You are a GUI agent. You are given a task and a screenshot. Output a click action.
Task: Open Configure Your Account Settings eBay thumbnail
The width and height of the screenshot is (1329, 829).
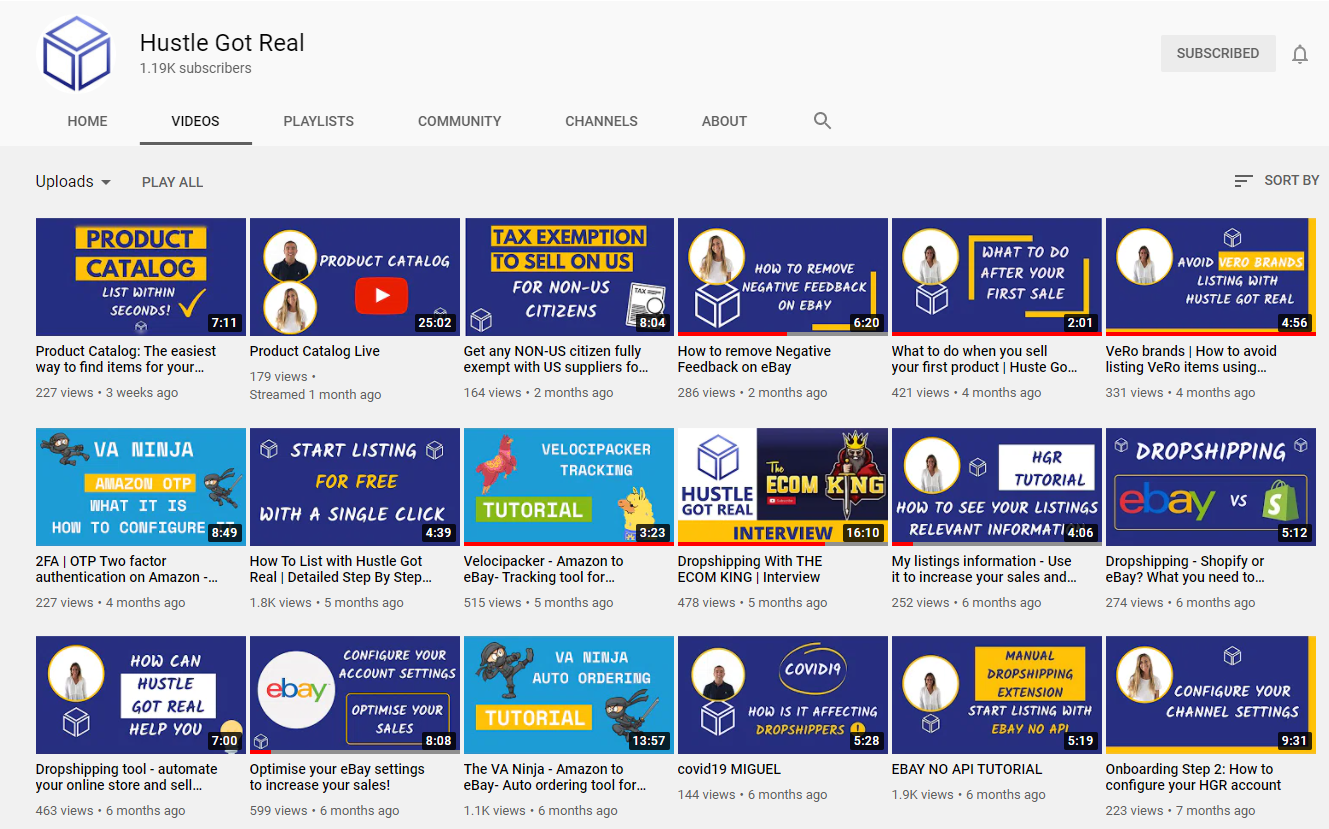tap(355, 695)
